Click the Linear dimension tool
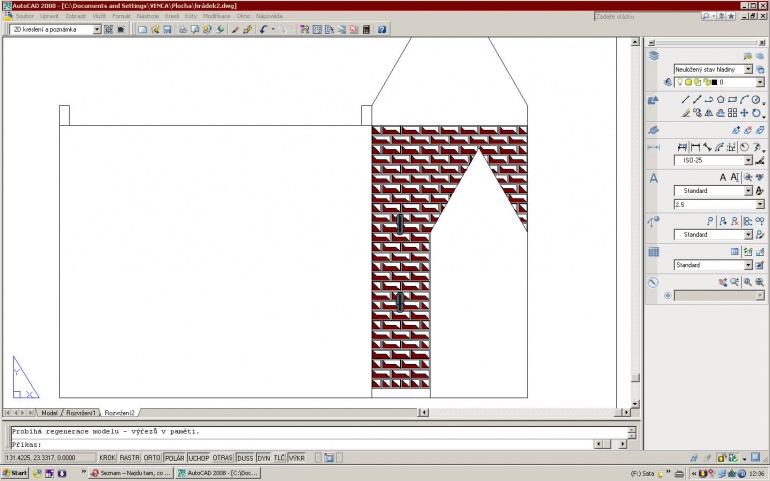770x481 pixels. pos(695,147)
